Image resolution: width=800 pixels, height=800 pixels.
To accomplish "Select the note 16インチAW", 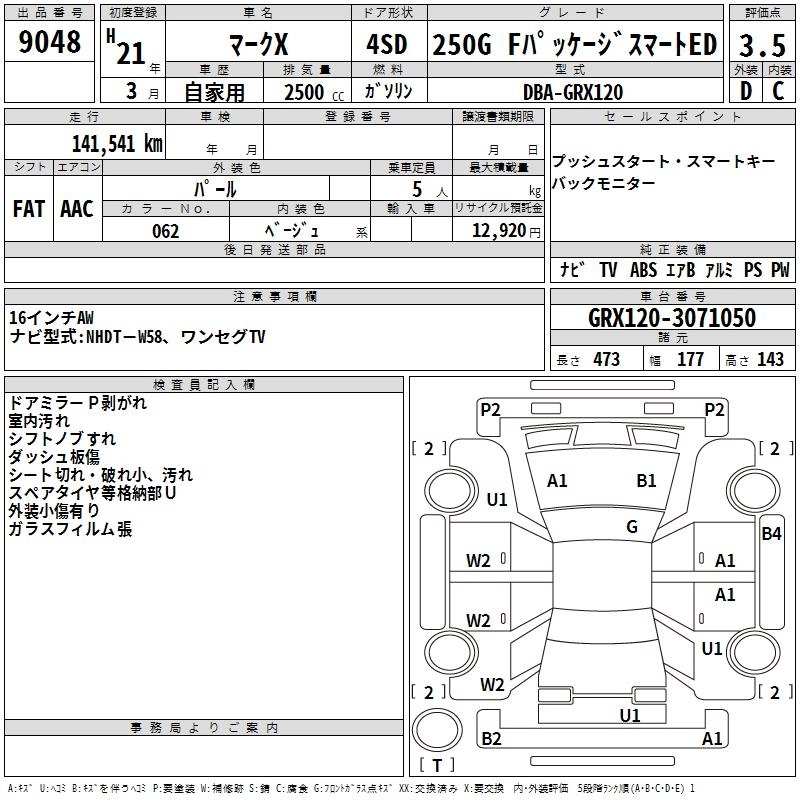I will (x=52, y=318).
